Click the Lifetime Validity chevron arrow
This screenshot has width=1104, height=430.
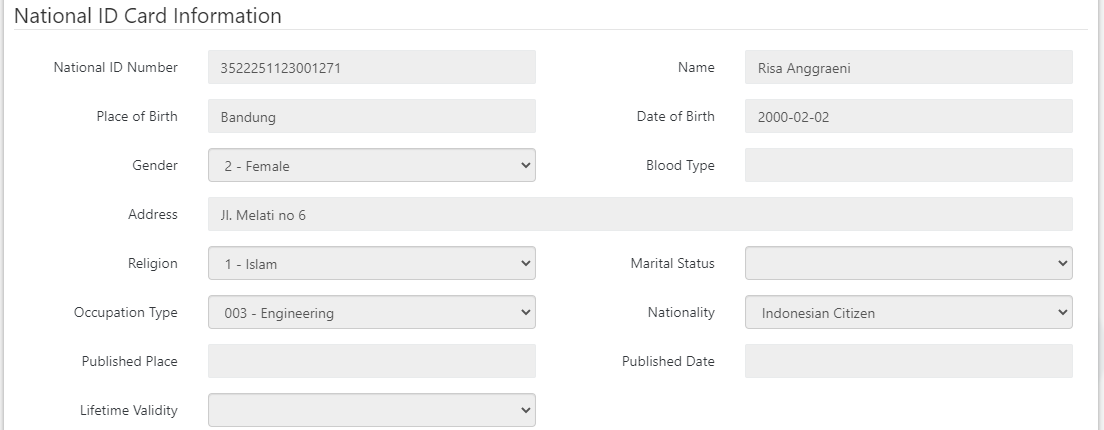pyautogui.click(x=525, y=410)
